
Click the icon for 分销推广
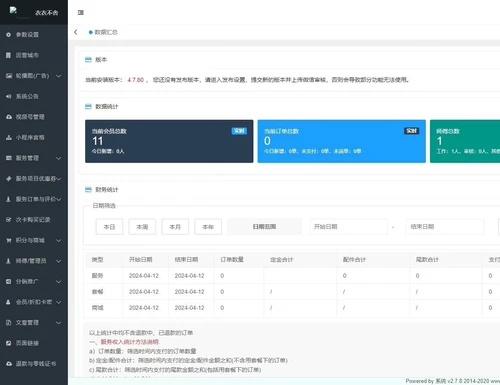9,282
